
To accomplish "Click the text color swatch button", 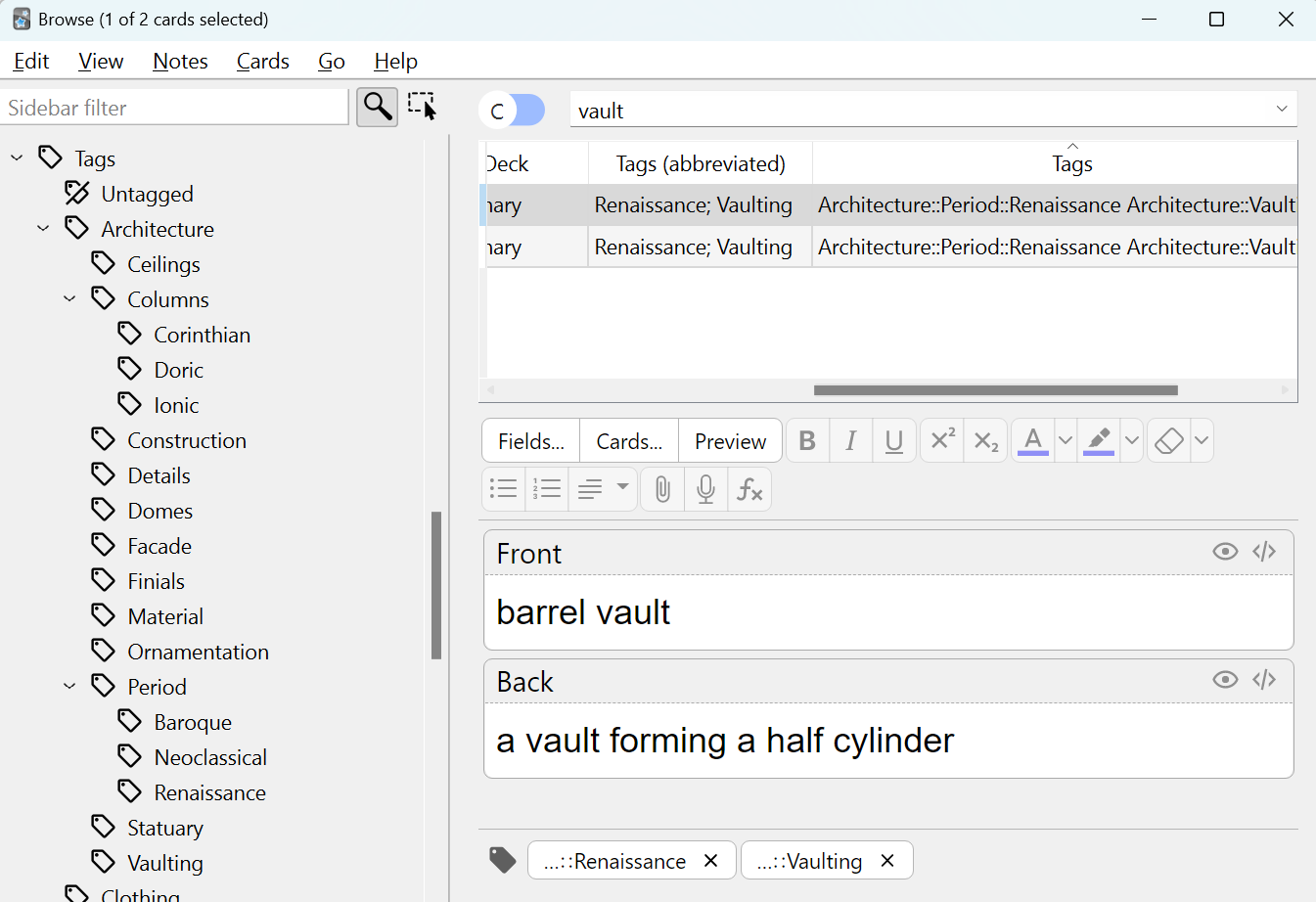I will [x=1032, y=440].
